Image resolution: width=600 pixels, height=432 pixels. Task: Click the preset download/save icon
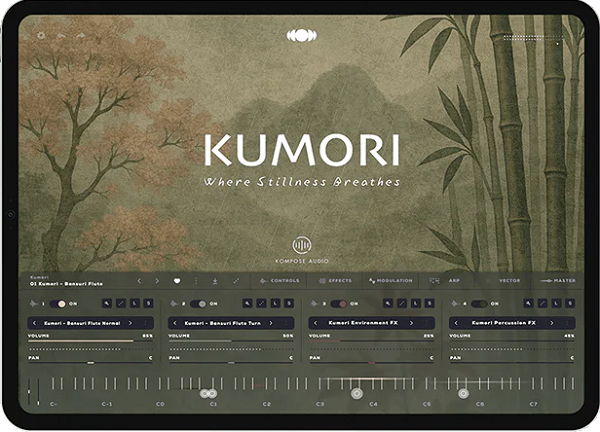coord(215,281)
